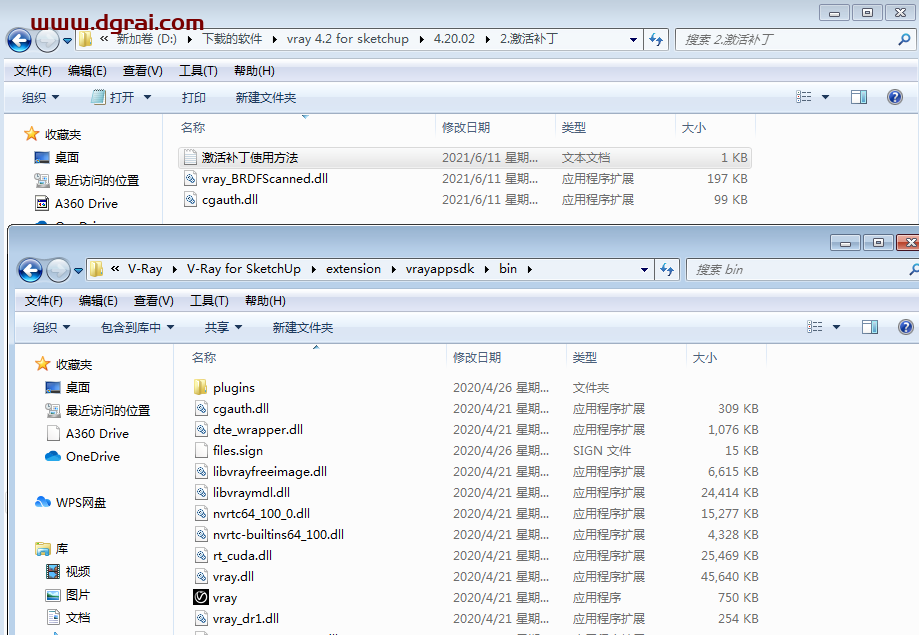
Task: Open the 工具(T) menu in the bin window
Action: click(209, 301)
